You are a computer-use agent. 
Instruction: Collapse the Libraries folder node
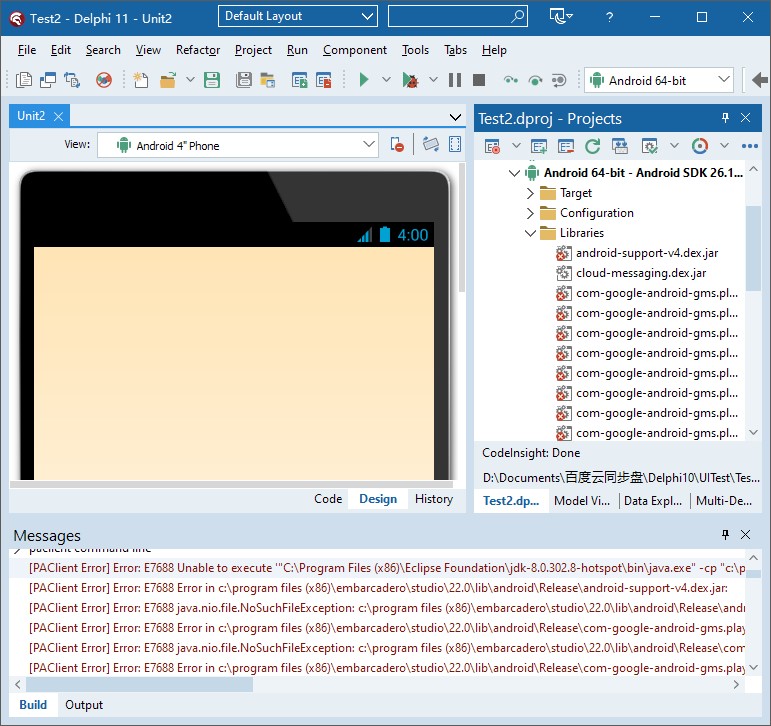point(530,233)
